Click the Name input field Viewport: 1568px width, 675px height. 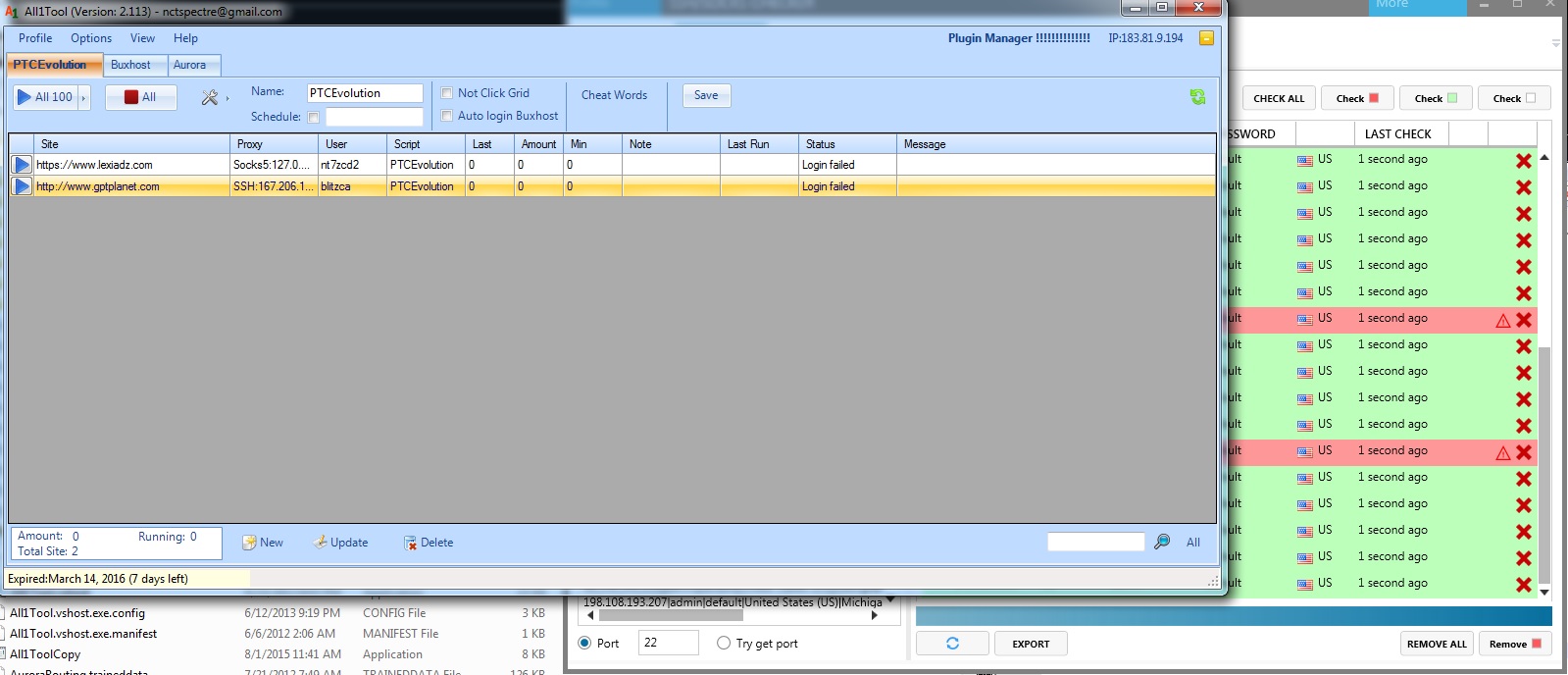click(365, 93)
